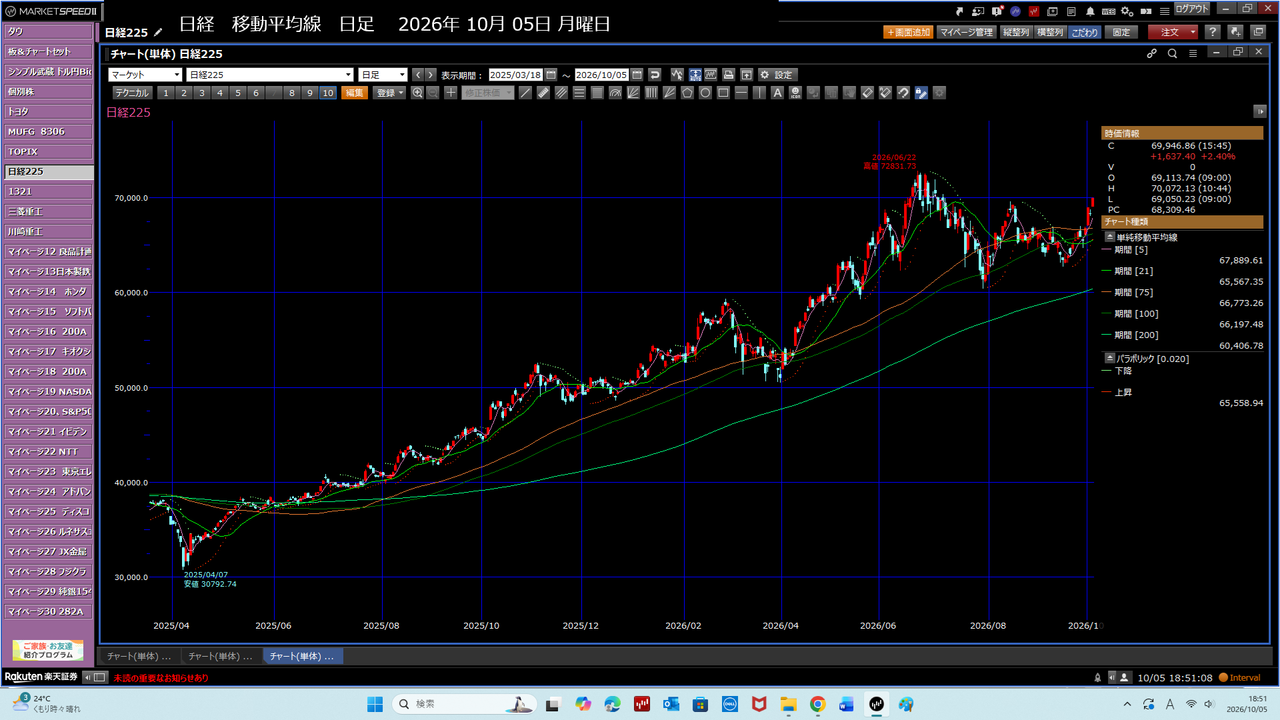Open the start date calendar picker
The width and height of the screenshot is (1280, 720).
[551, 75]
